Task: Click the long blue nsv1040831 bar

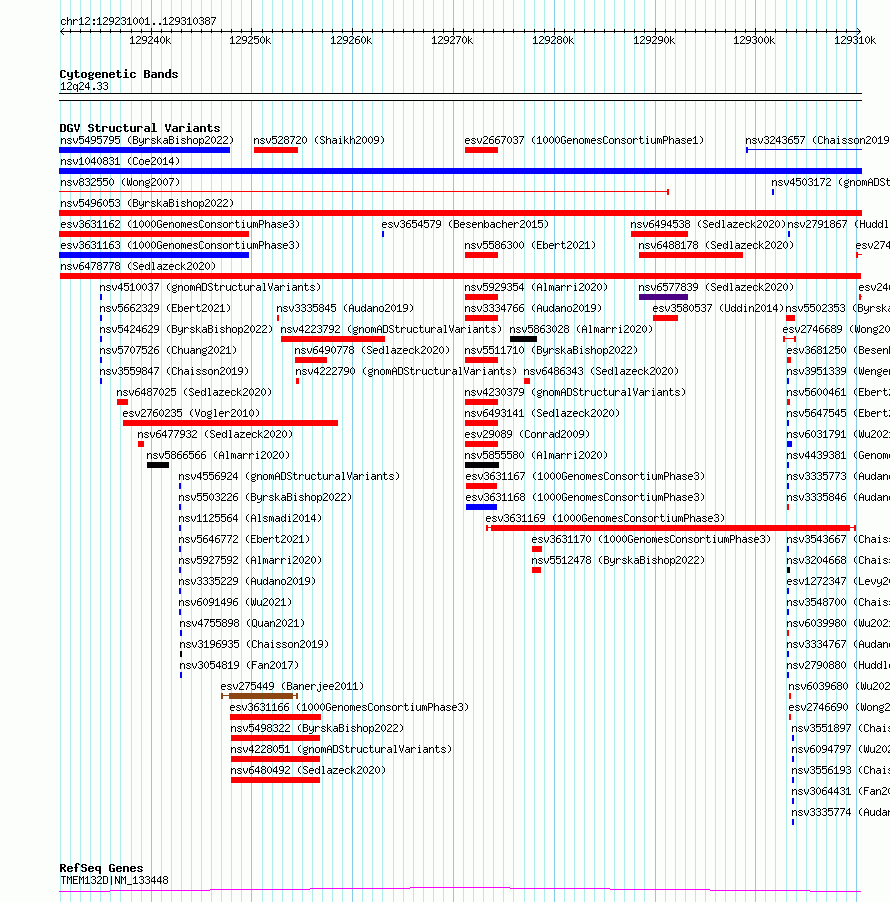Action: (x=460, y=171)
